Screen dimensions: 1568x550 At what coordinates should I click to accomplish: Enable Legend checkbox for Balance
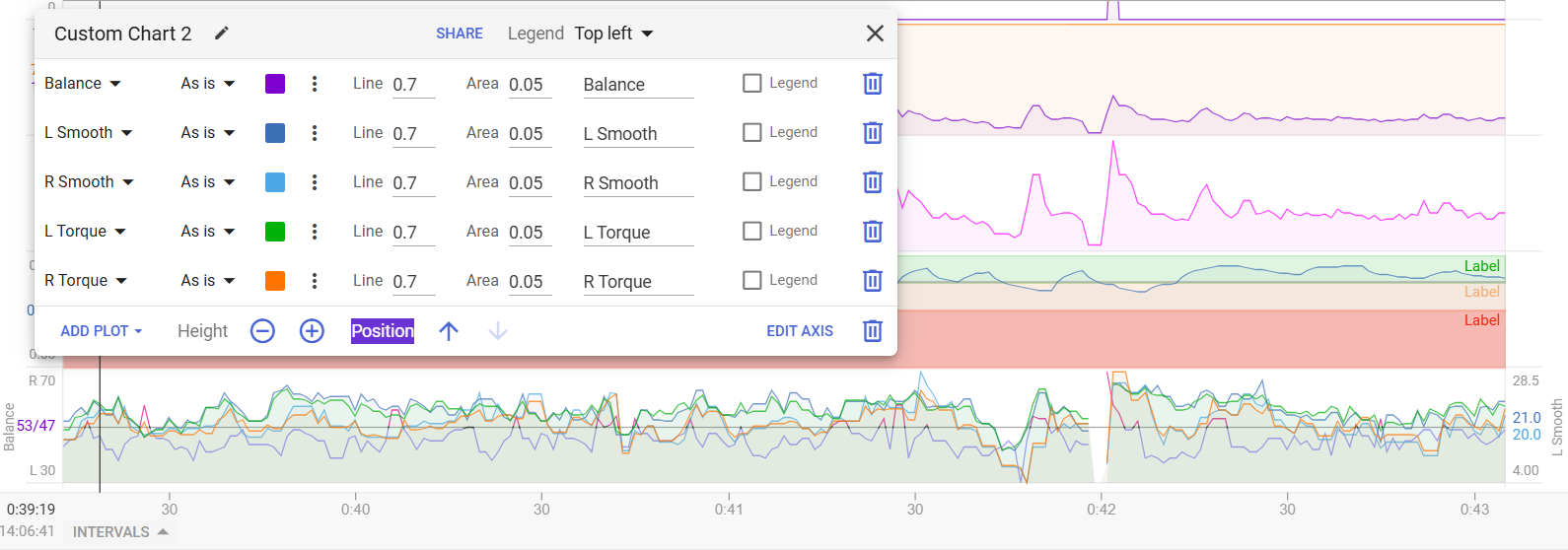coord(751,84)
